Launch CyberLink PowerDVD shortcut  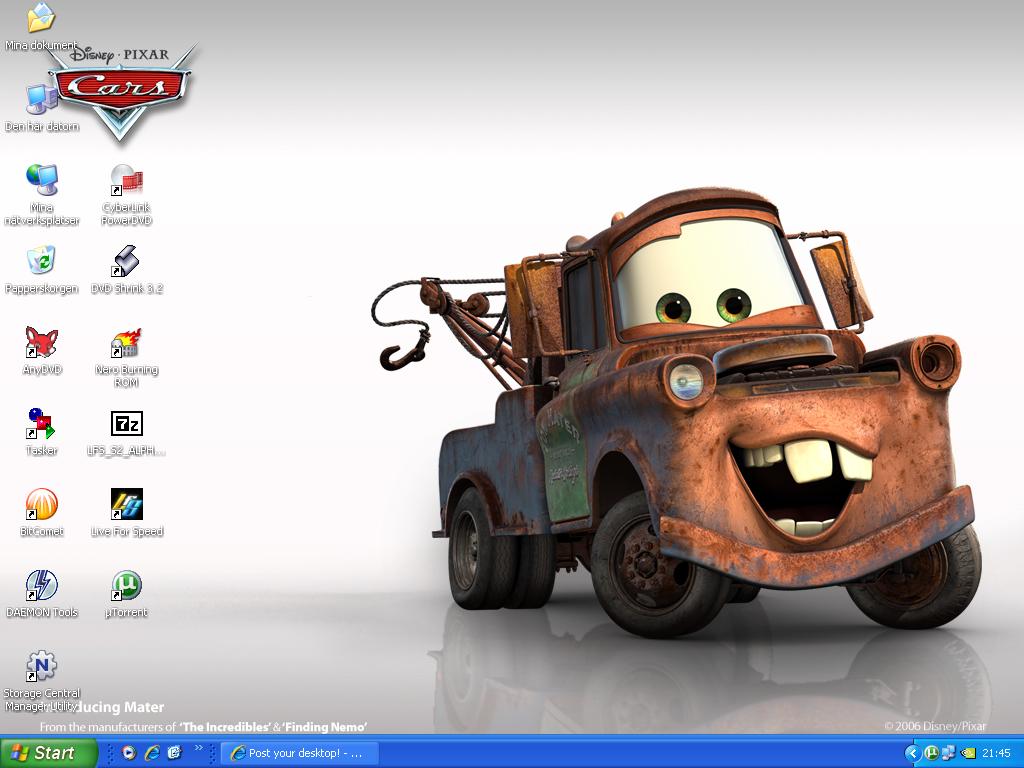coord(126,180)
